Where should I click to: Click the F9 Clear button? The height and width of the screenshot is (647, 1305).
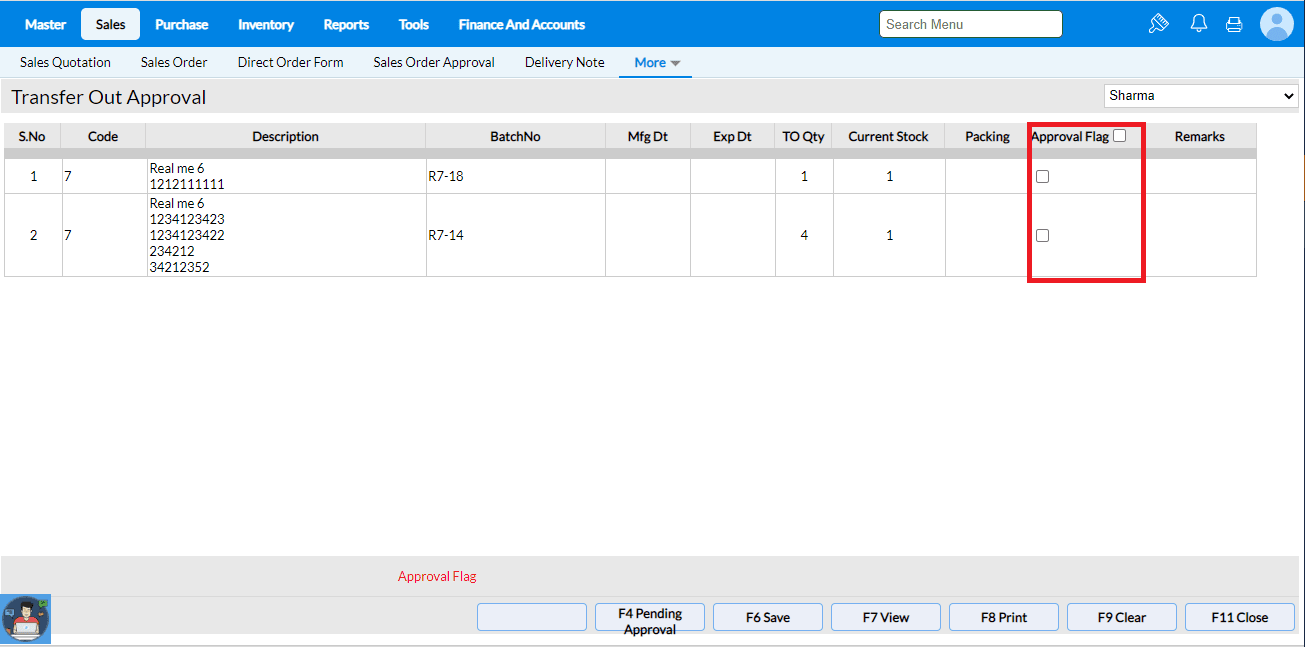1122,617
